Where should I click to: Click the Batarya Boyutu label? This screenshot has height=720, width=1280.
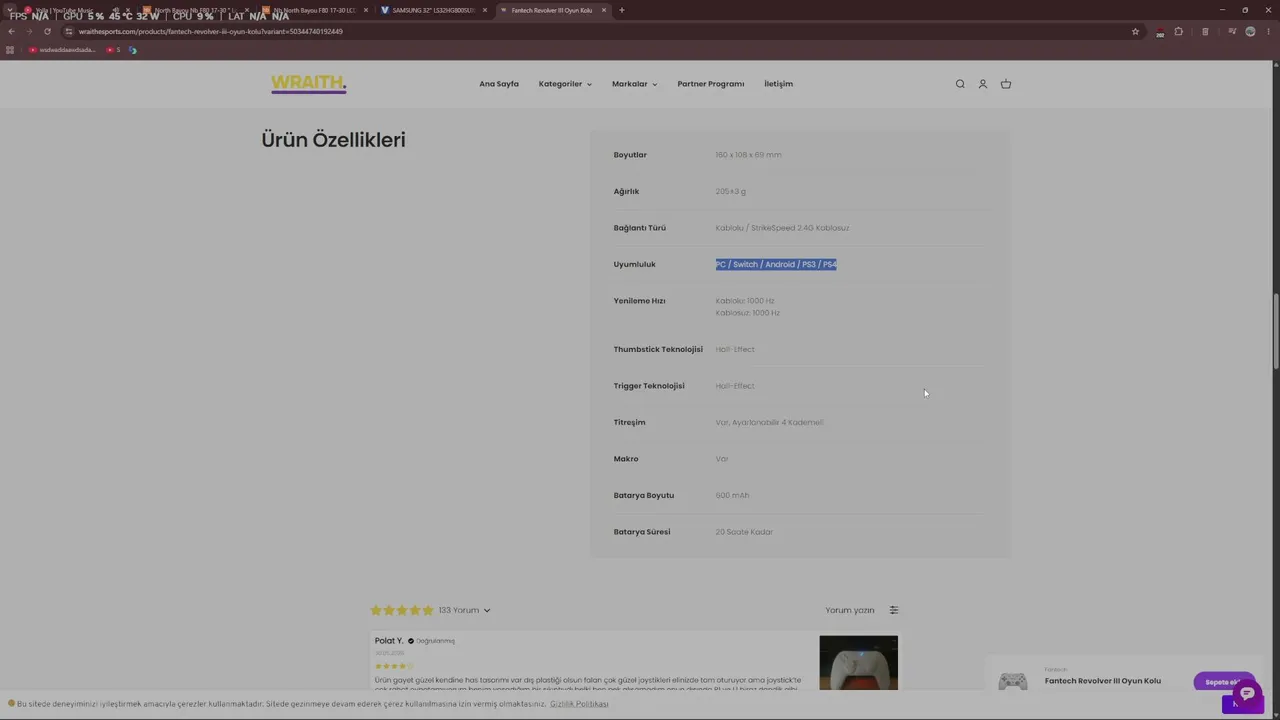[x=644, y=495]
